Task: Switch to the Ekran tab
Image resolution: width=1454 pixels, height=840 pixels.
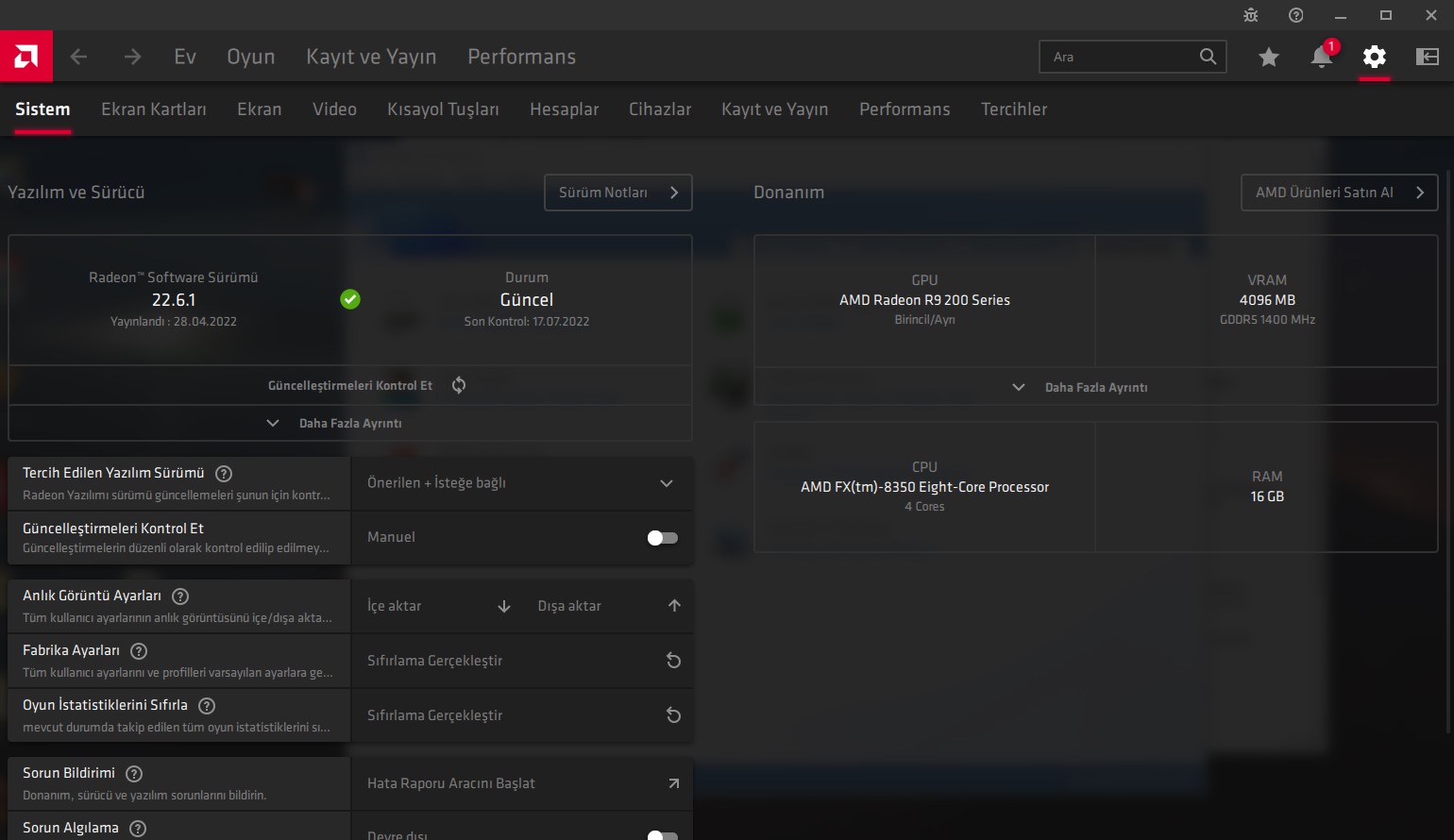Action: (x=260, y=109)
